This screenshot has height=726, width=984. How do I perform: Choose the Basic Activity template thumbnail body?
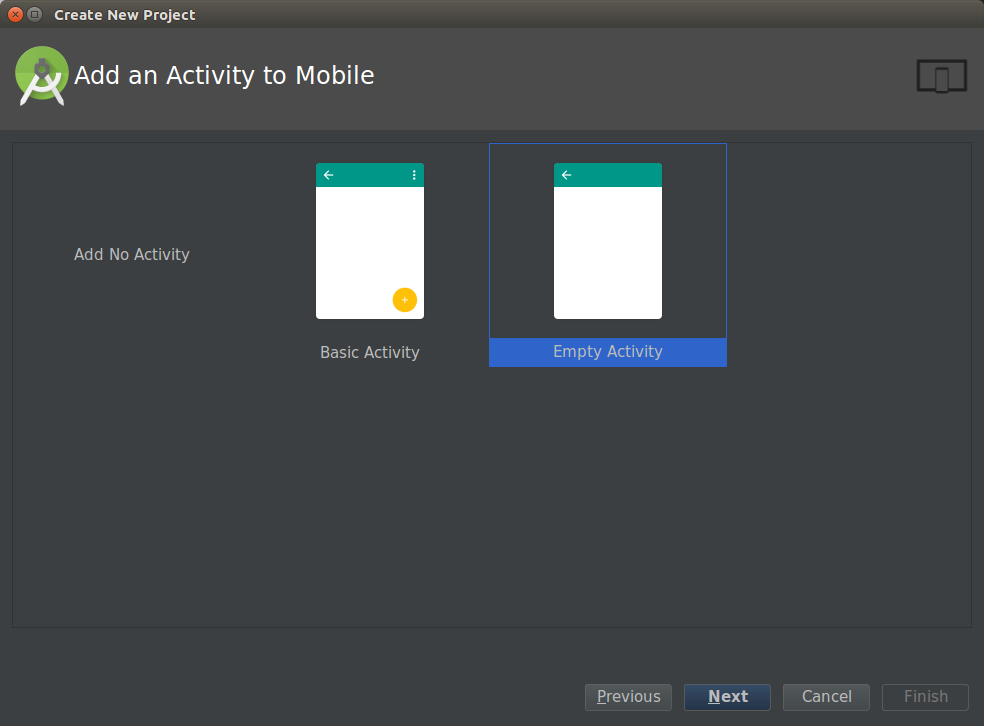point(369,250)
